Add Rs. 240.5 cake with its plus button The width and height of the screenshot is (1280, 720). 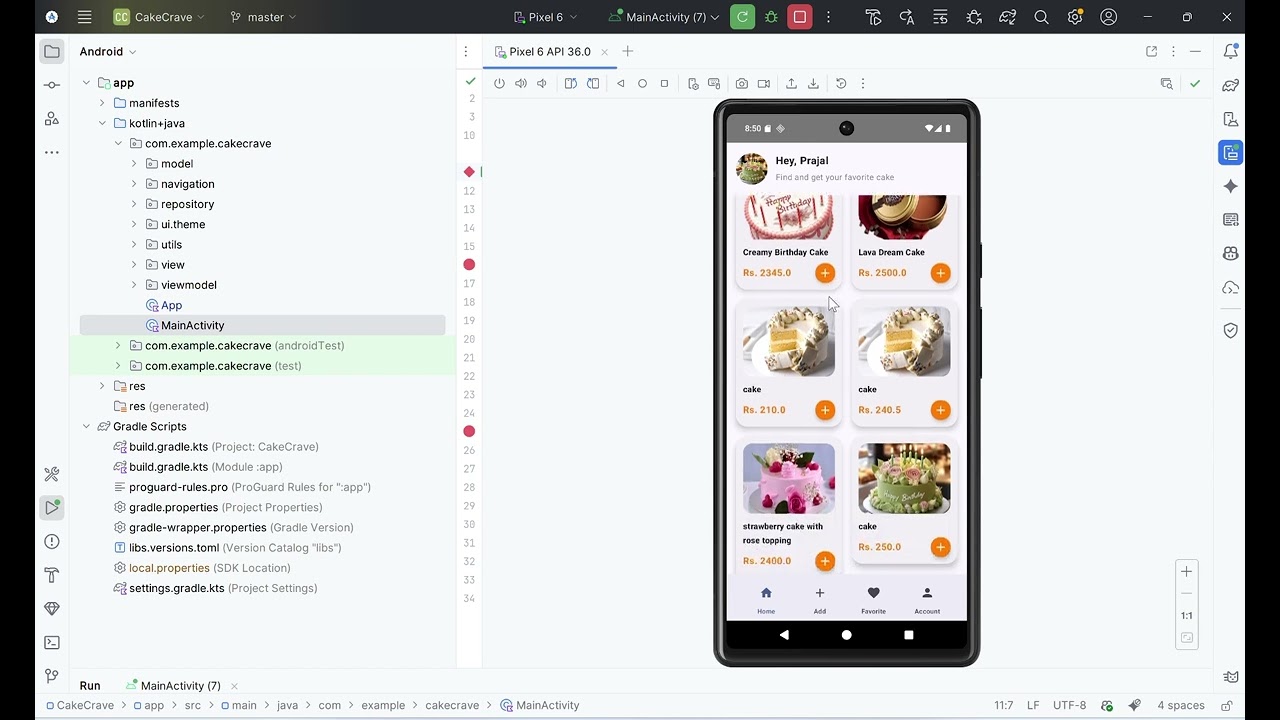click(940, 410)
